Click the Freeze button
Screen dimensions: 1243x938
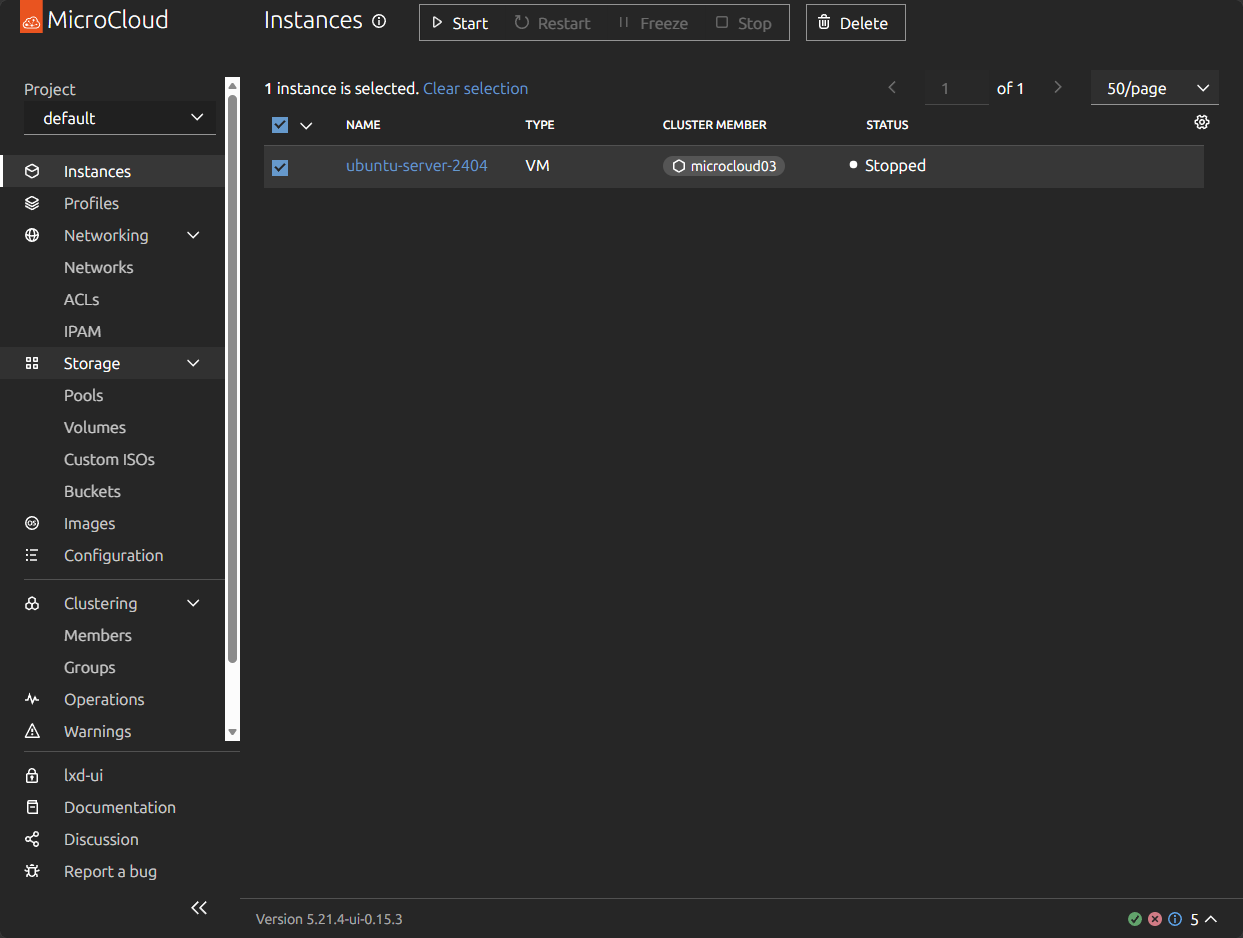click(x=653, y=23)
